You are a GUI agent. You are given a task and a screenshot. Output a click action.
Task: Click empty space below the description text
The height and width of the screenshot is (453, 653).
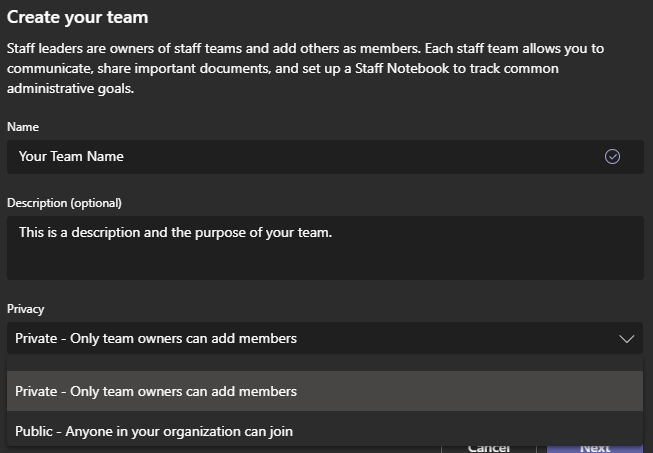pos(324,263)
